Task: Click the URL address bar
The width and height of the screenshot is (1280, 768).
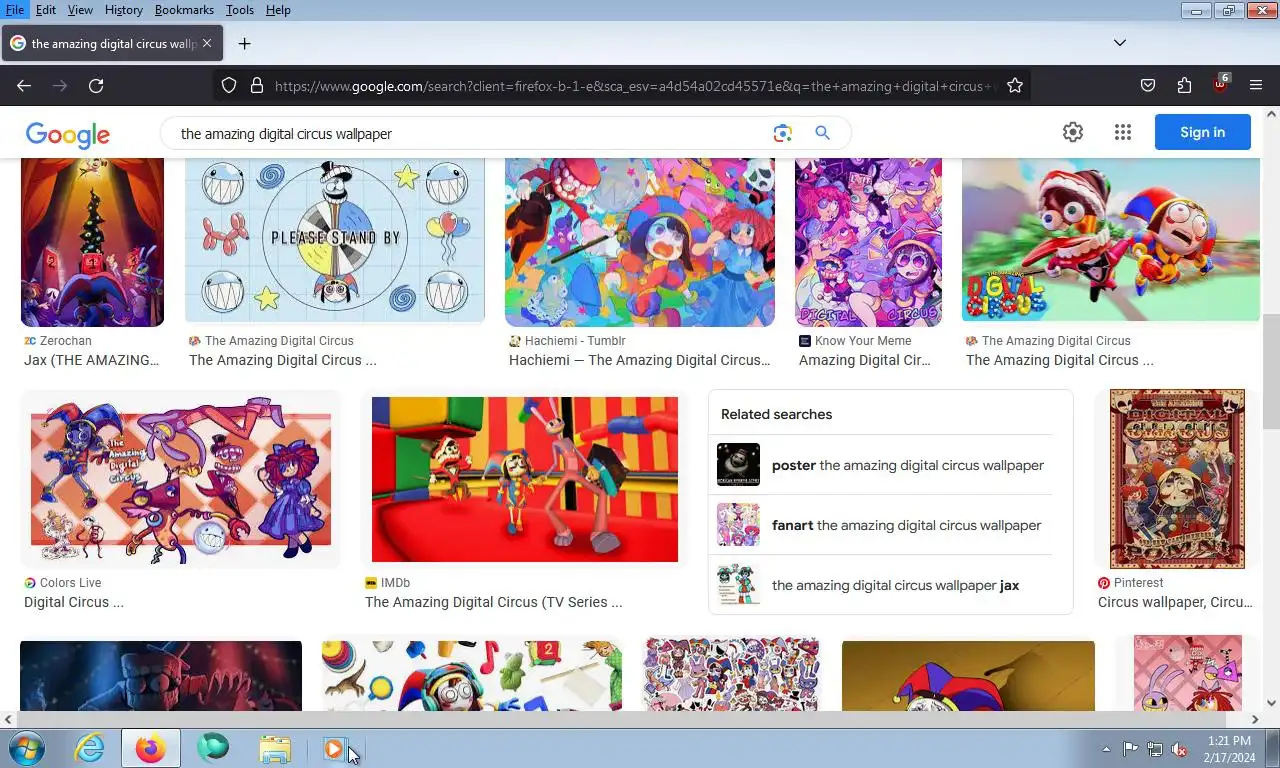Action: (x=635, y=86)
